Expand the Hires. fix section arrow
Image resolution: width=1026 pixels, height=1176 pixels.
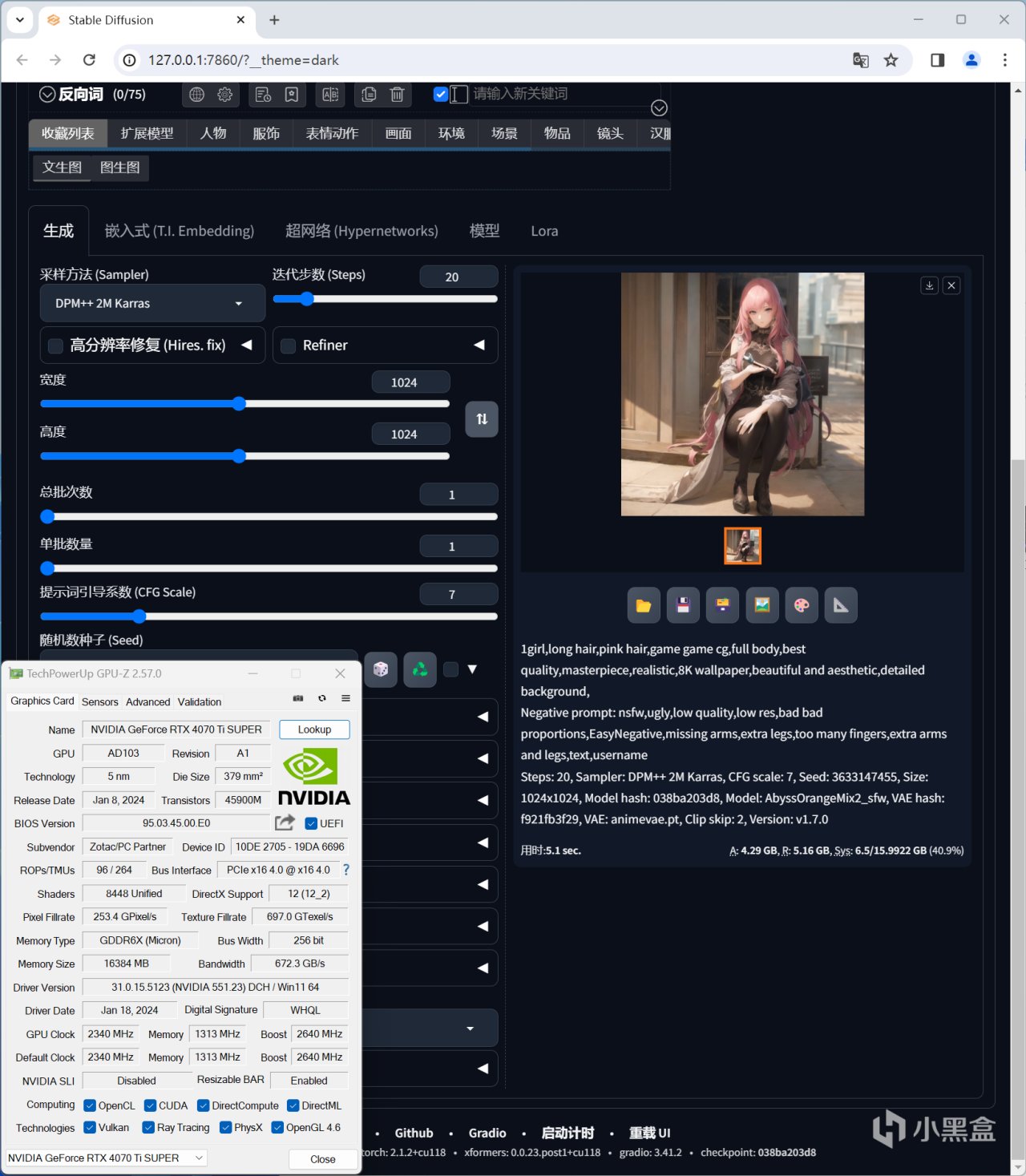tap(247, 345)
